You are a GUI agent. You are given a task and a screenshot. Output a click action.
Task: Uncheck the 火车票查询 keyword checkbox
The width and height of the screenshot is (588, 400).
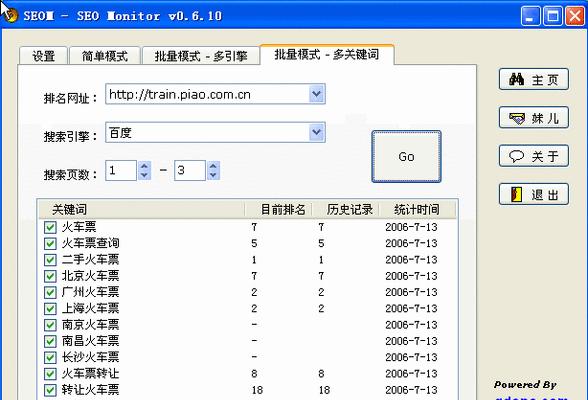pyautogui.click(x=50, y=243)
